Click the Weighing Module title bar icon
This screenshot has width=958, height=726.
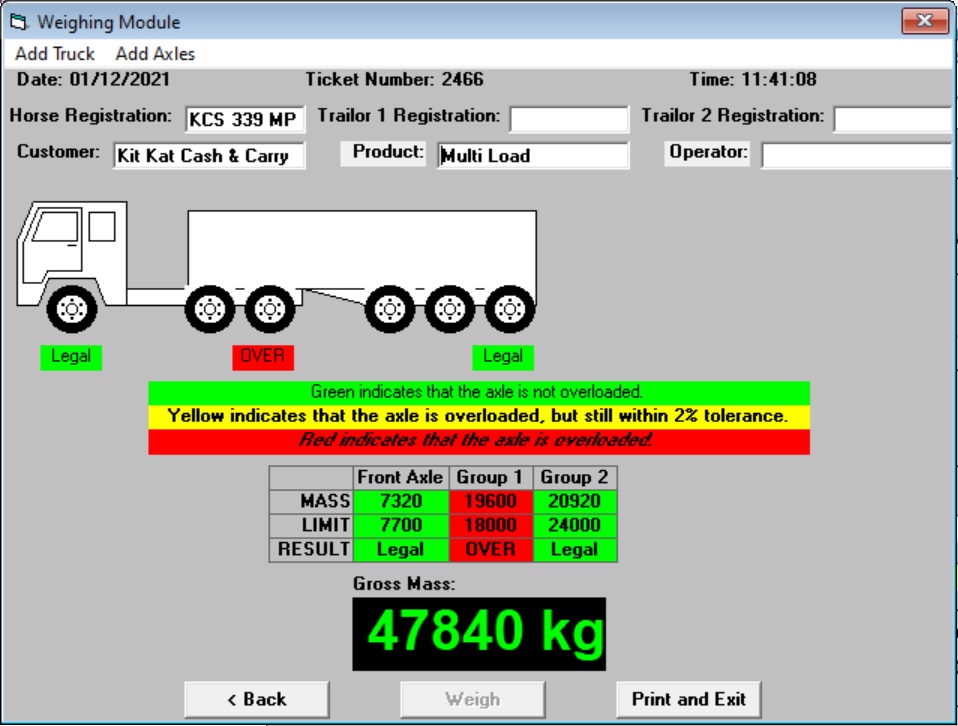[19, 22]
